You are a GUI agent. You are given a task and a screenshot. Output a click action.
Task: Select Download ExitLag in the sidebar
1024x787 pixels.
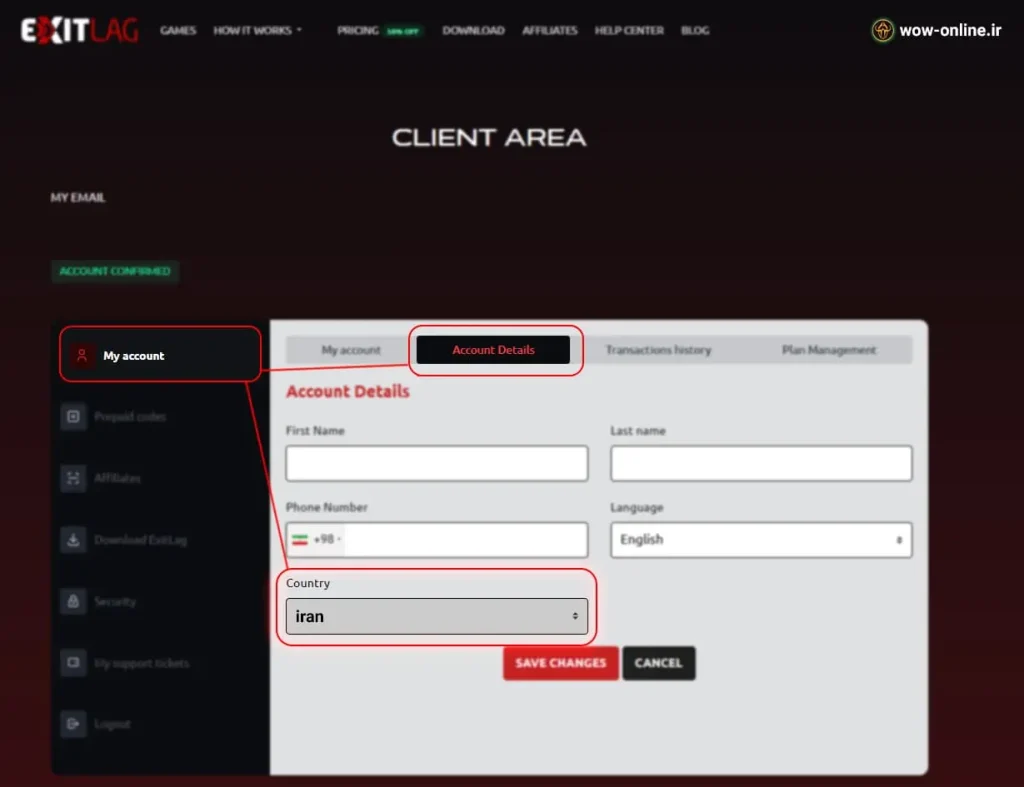(140, 540)
